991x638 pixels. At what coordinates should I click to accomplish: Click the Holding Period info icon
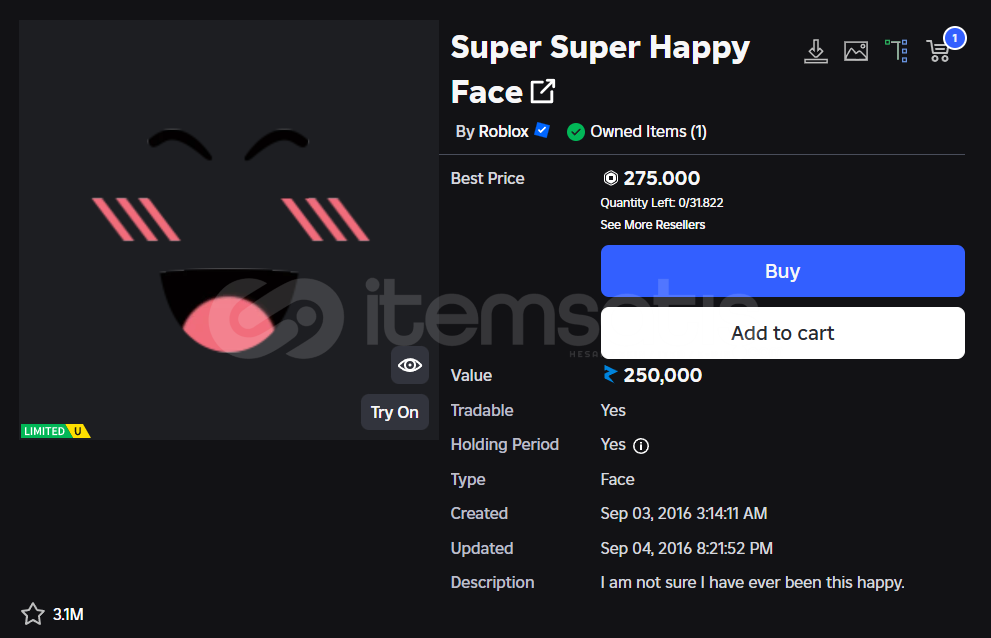(x=641, y=446)
